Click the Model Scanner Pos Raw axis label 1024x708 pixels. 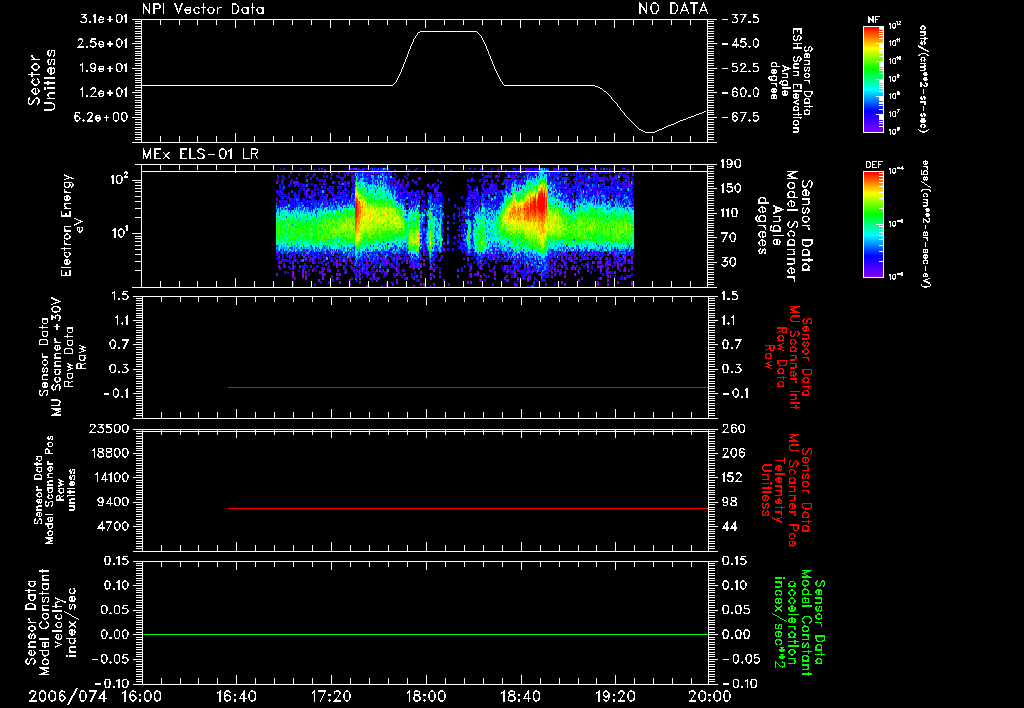54,490
